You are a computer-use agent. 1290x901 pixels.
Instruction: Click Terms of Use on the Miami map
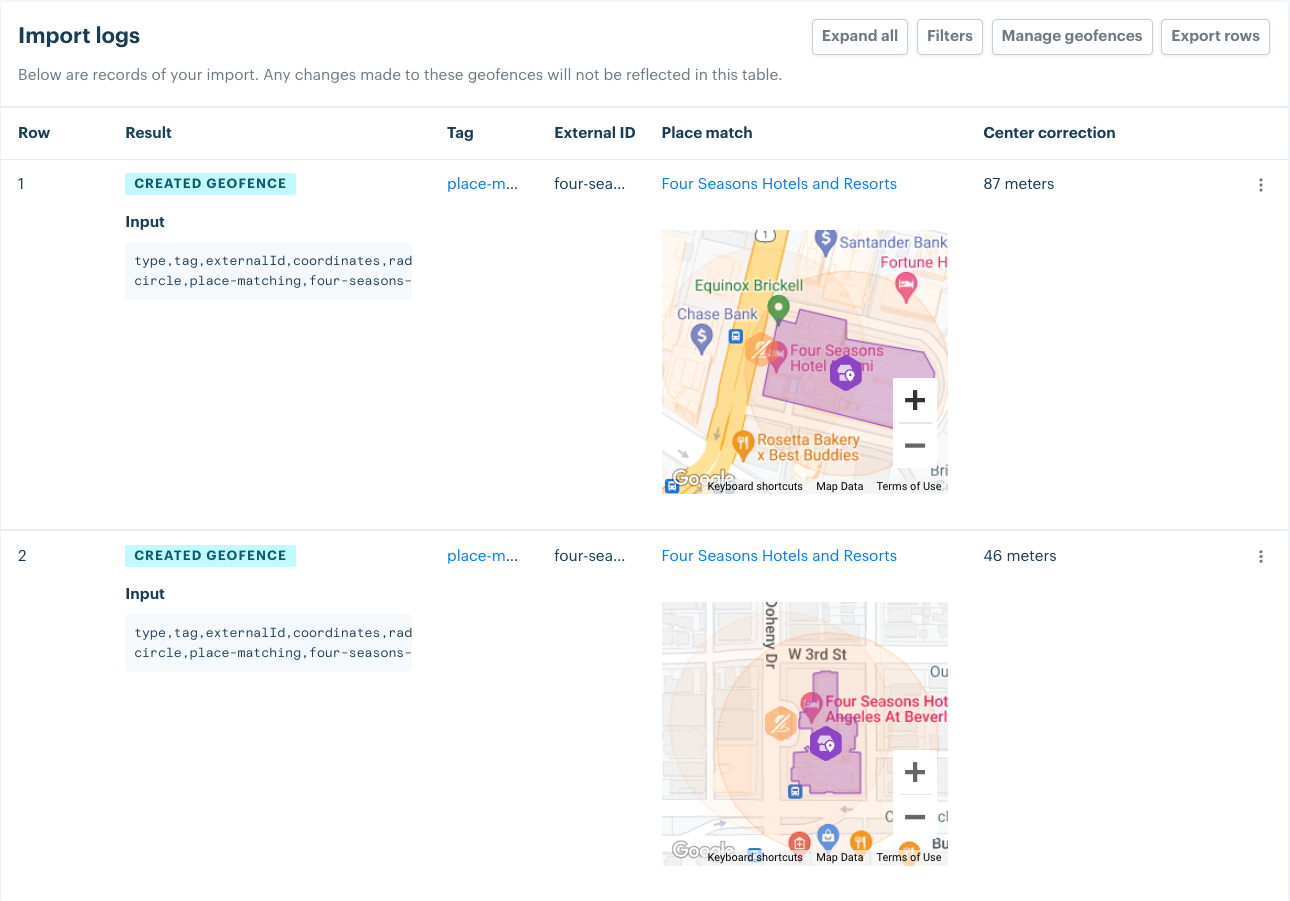click(908, 487)
